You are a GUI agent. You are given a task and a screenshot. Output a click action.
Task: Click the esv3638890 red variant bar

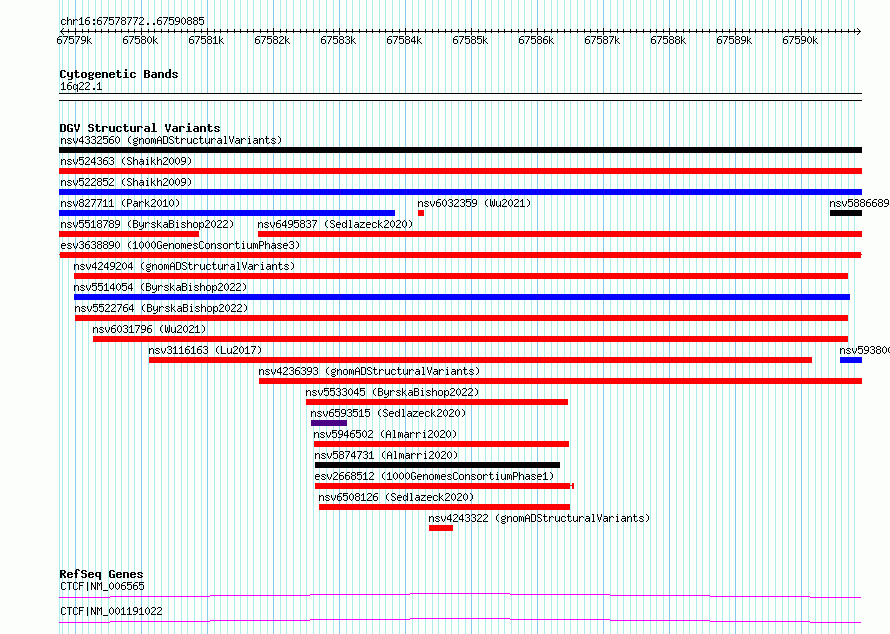[x=460, y=255]
